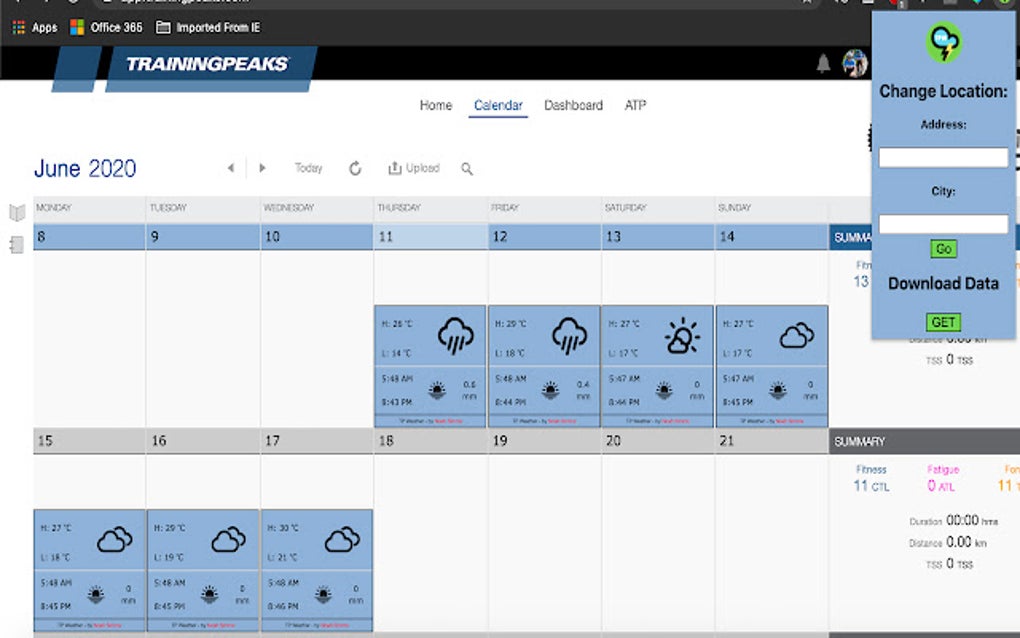1020x638 pixels.
Task: Click the sunrise icon on June 11 card
Action: click(437, 390)
